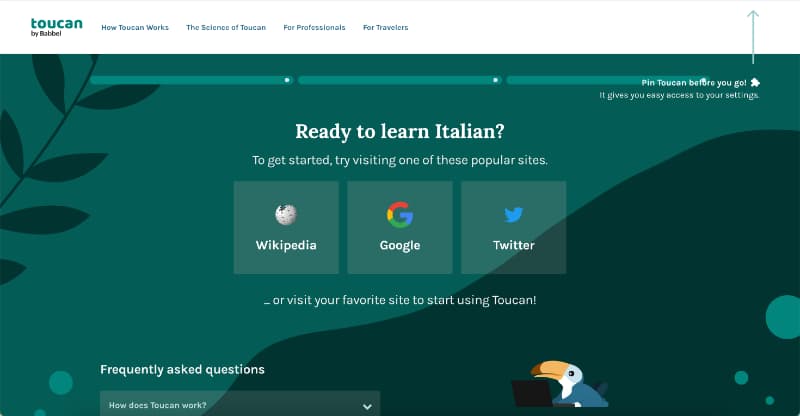Click 'or visit your favorite site' text
The height and width of the screenshot is (416, 800).
click(400, 300)
